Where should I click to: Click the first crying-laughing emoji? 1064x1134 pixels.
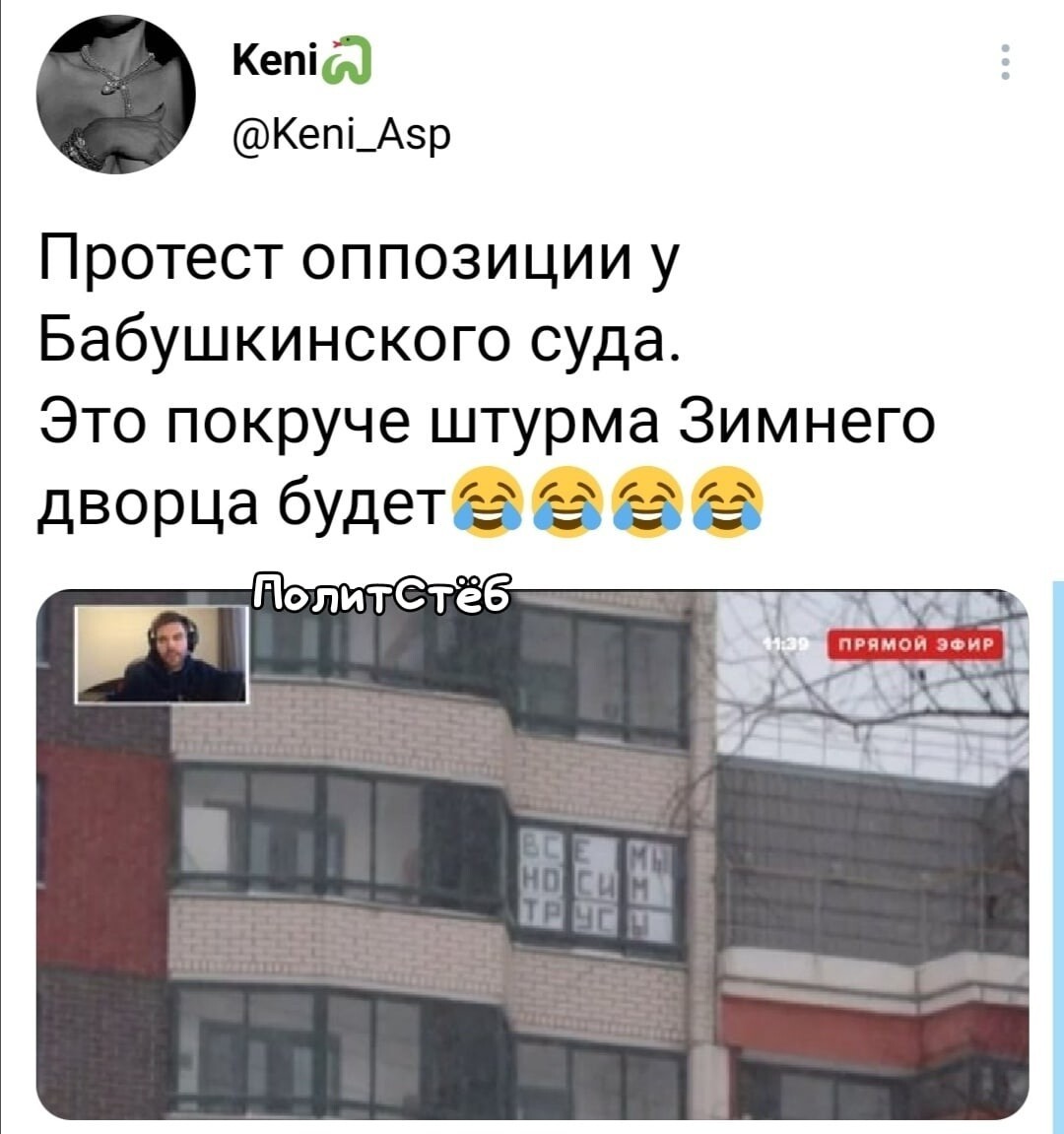pos(486,501)
